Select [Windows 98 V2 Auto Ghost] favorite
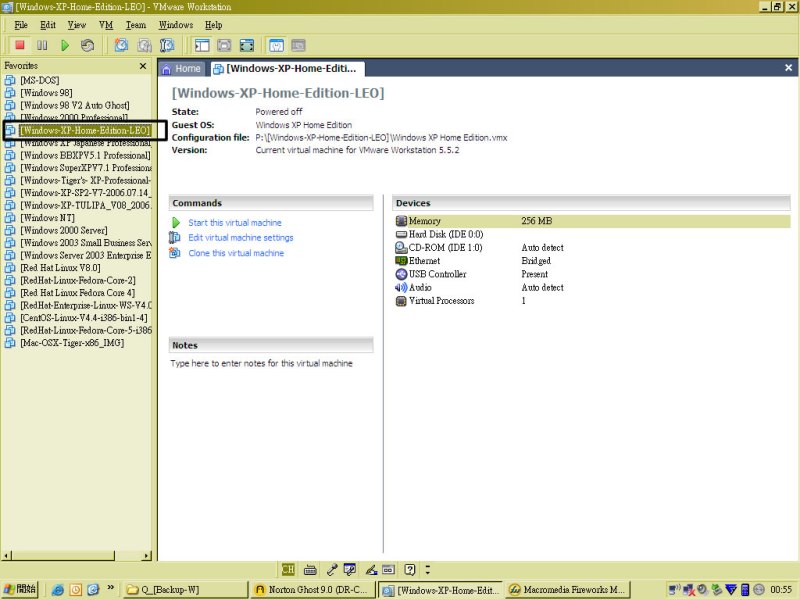This screenshot has height=600, width=800. (x=74, y=106)
